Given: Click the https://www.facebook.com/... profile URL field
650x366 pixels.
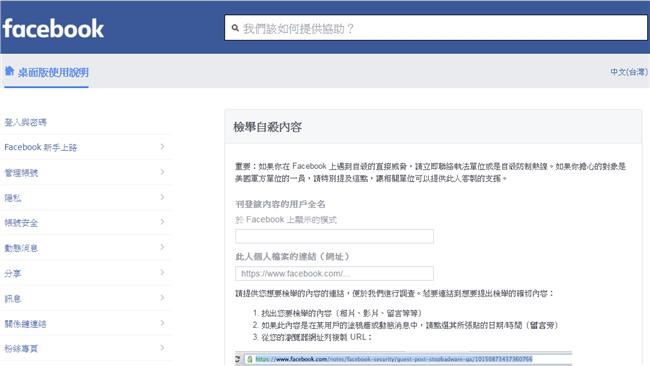Looking at the screenshot, I should pyautogui.click(x=334, y=274).
